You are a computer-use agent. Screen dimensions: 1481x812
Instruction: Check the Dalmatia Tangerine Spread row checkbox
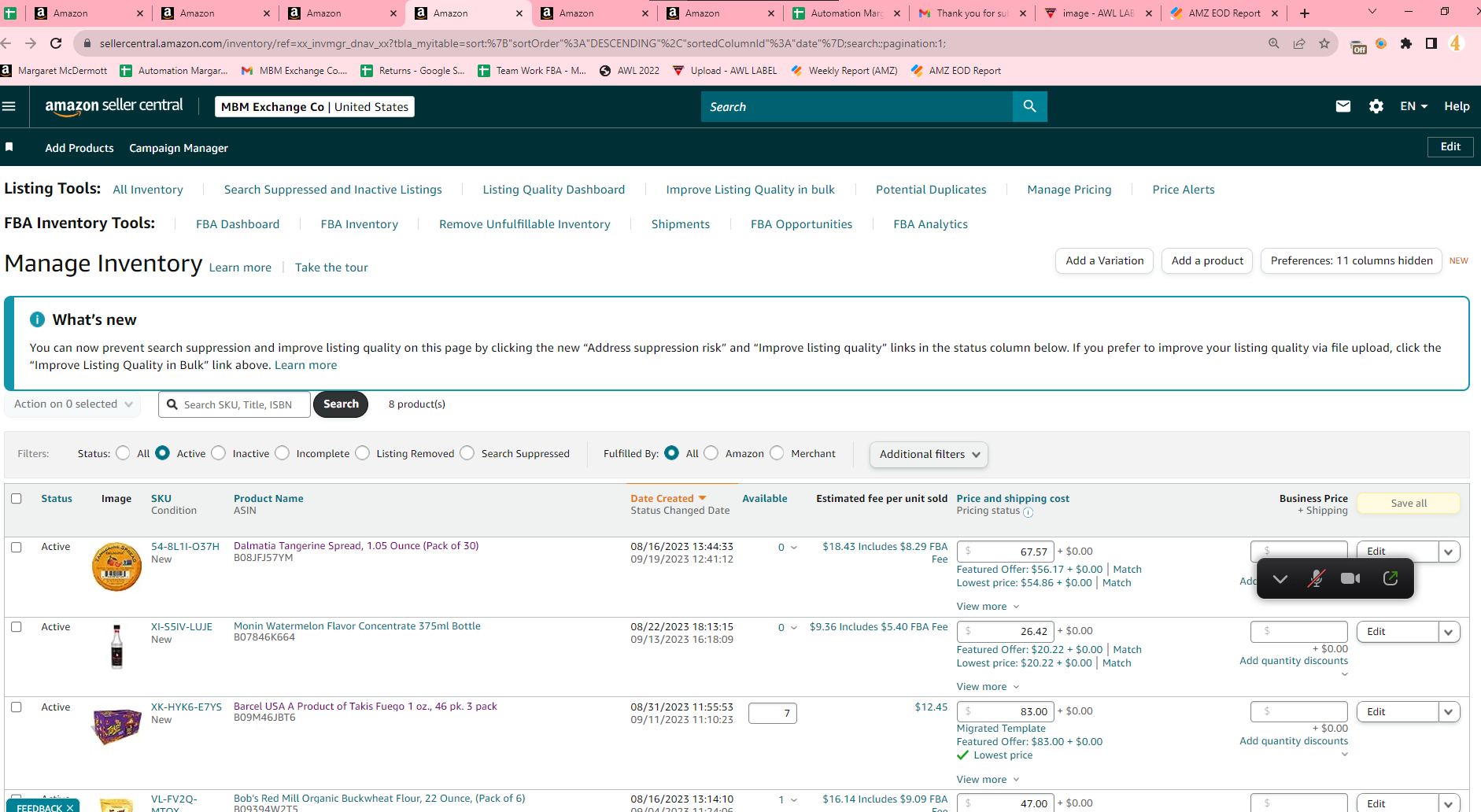click(17, 547)
